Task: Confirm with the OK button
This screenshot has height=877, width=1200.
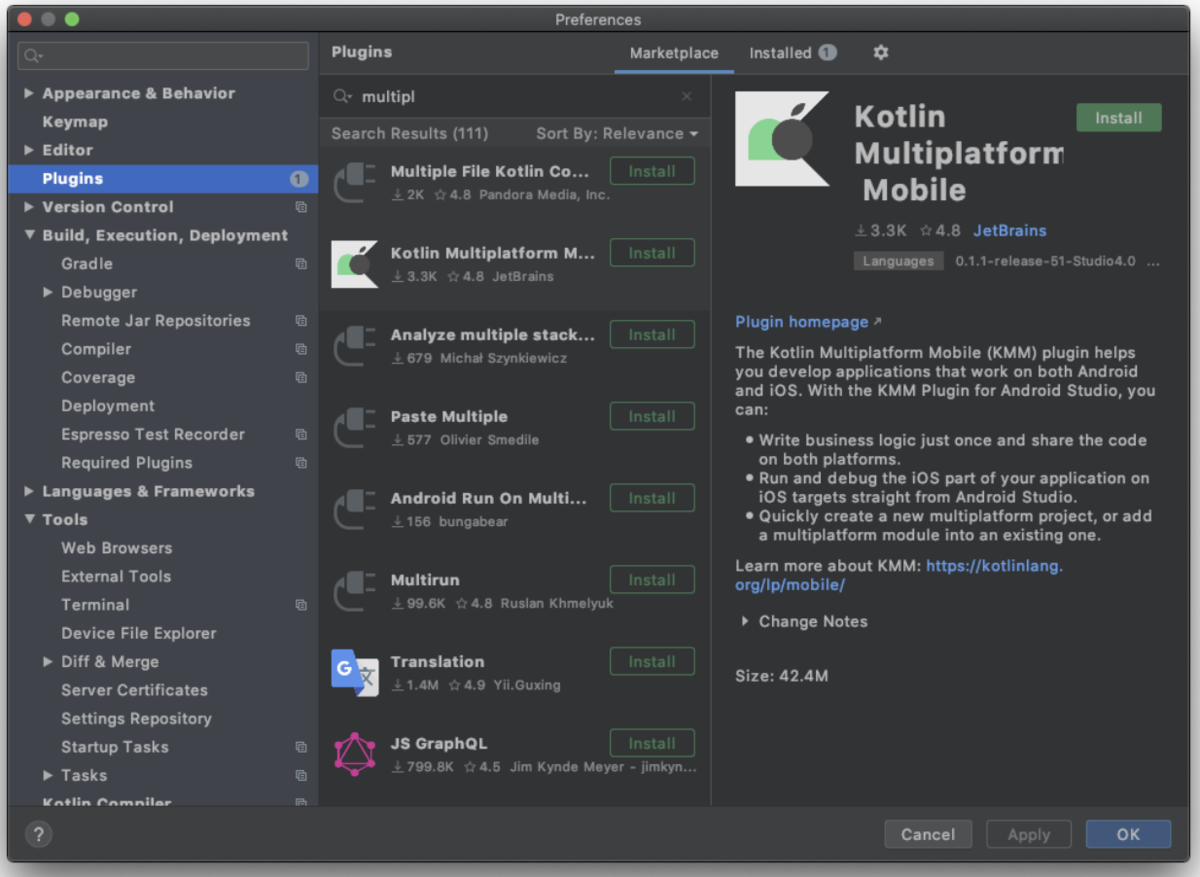Action: pyautogui.click(x=1128, y=834)
